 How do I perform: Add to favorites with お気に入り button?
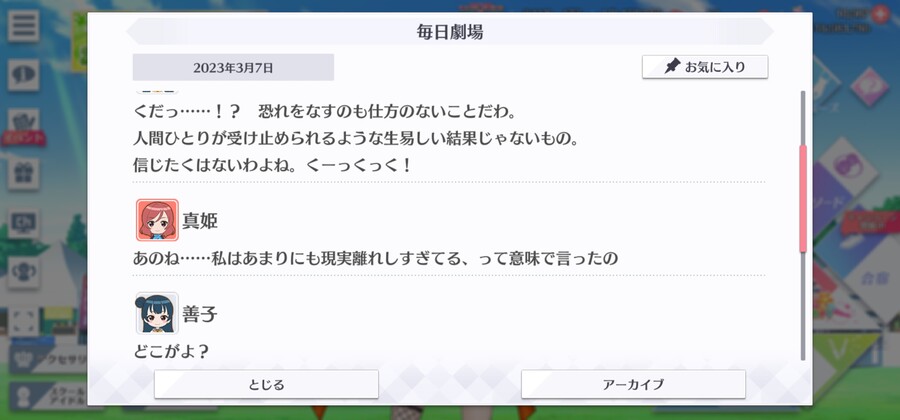point(705,67)
